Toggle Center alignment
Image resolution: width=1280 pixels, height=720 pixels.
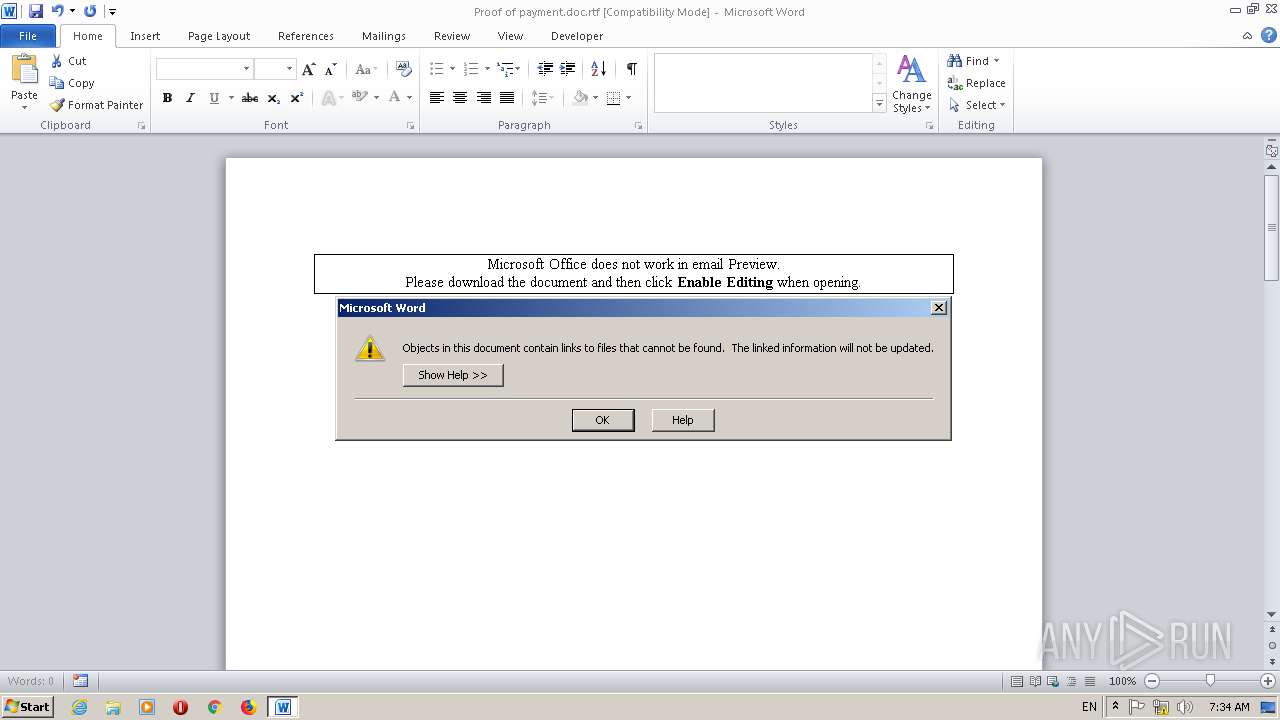(460, 98)
